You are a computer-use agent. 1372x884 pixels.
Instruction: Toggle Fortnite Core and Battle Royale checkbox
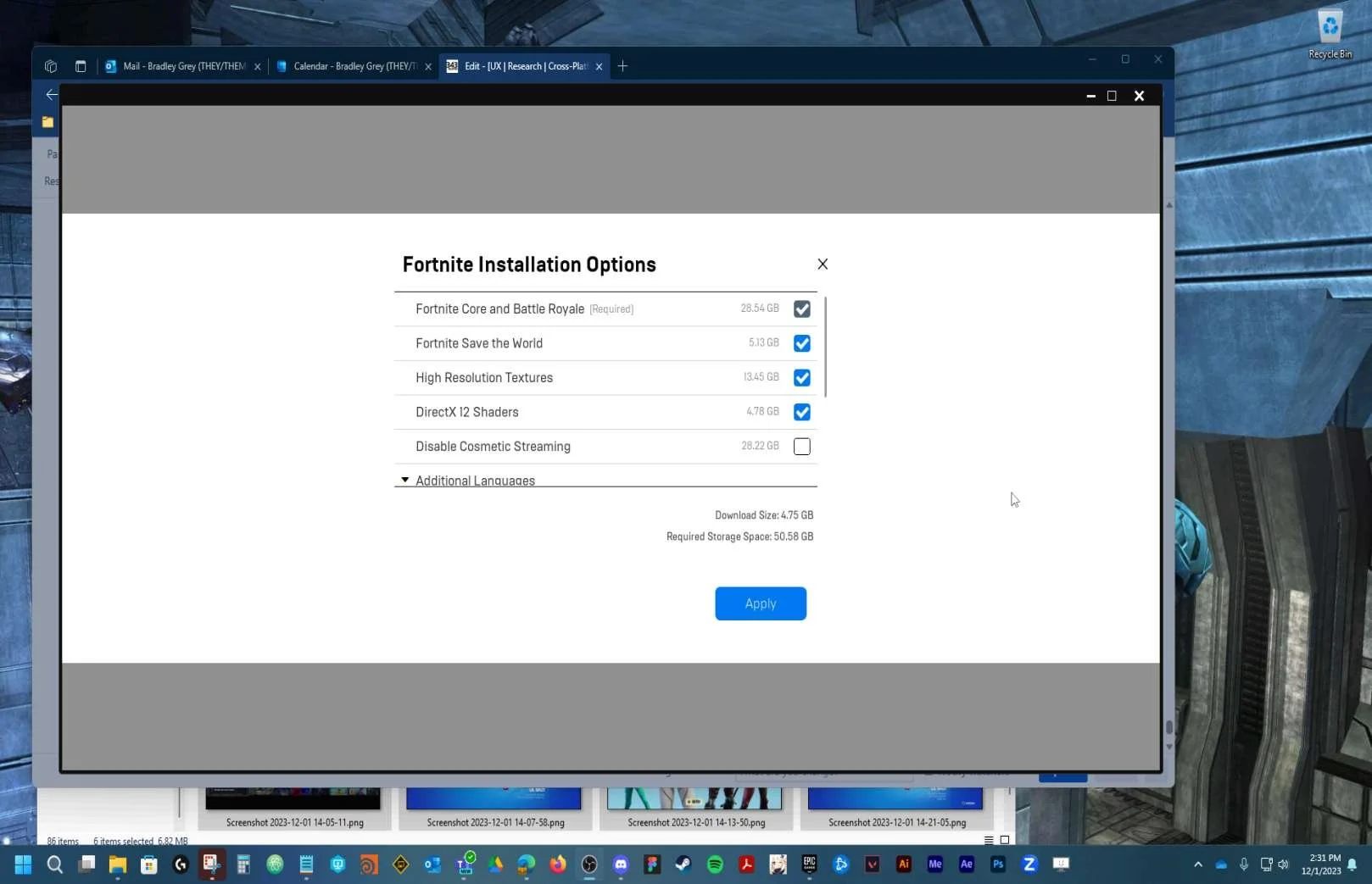click(802, 309)
